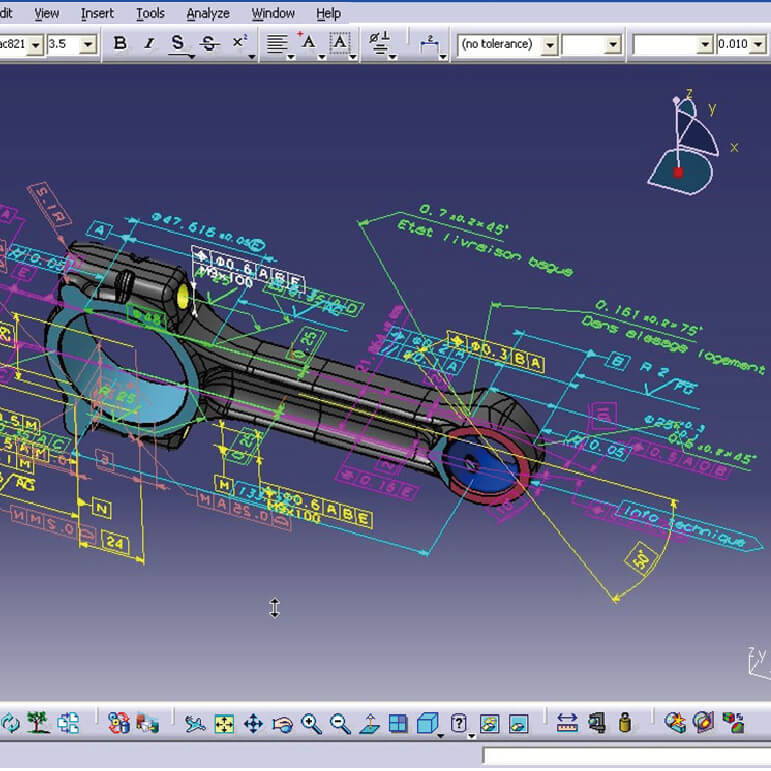The width and height of the screenshot is (771, 771).
Task: Toggle Italic text formatting
Action: click(149, 44)
